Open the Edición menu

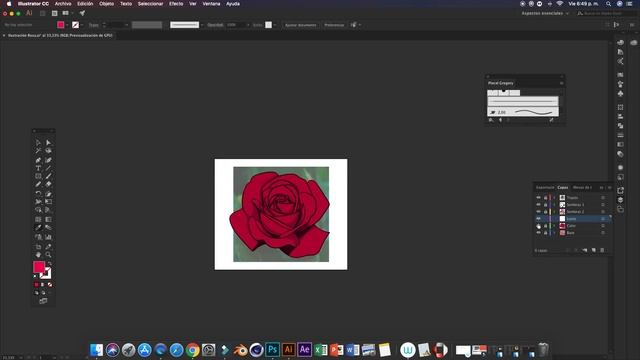pyautogui.click(x=85, y=4)
